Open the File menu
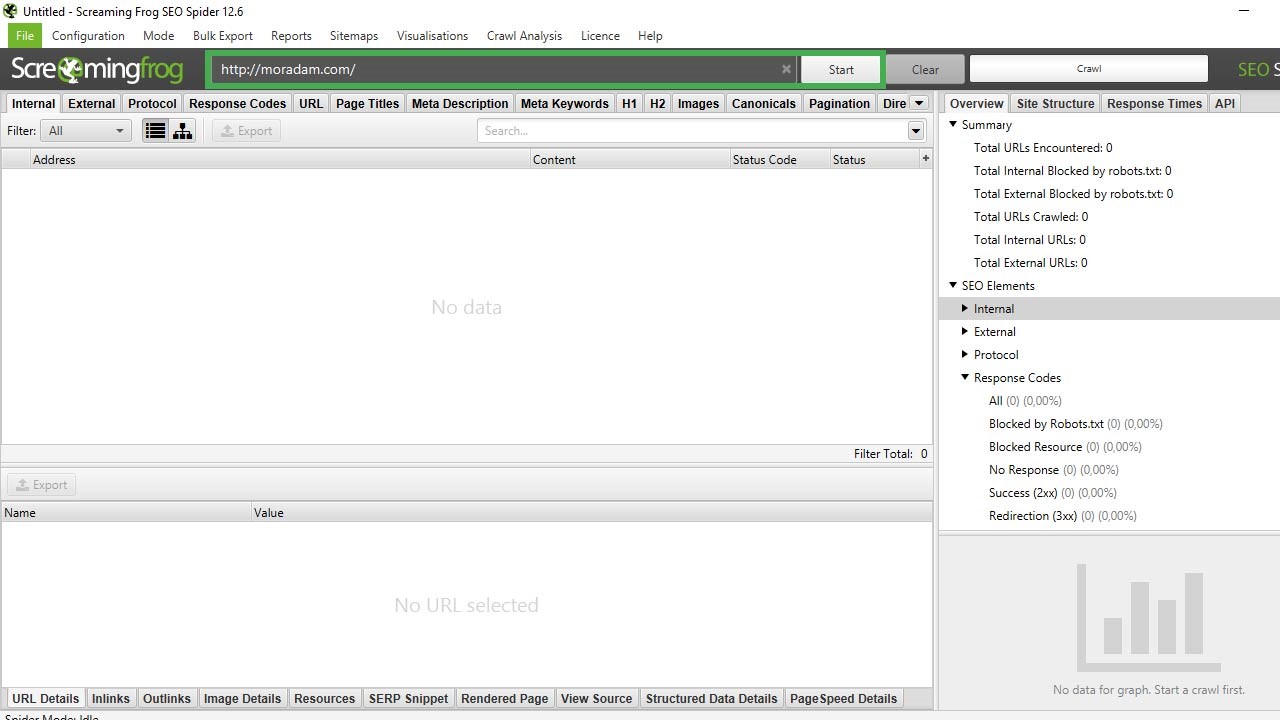This screenshot has height=720, width=1280. (24, 35)
